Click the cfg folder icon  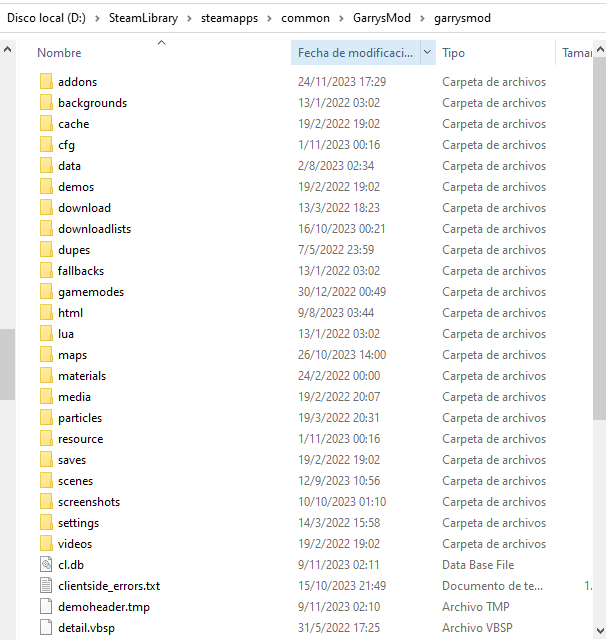click(46, 144)
